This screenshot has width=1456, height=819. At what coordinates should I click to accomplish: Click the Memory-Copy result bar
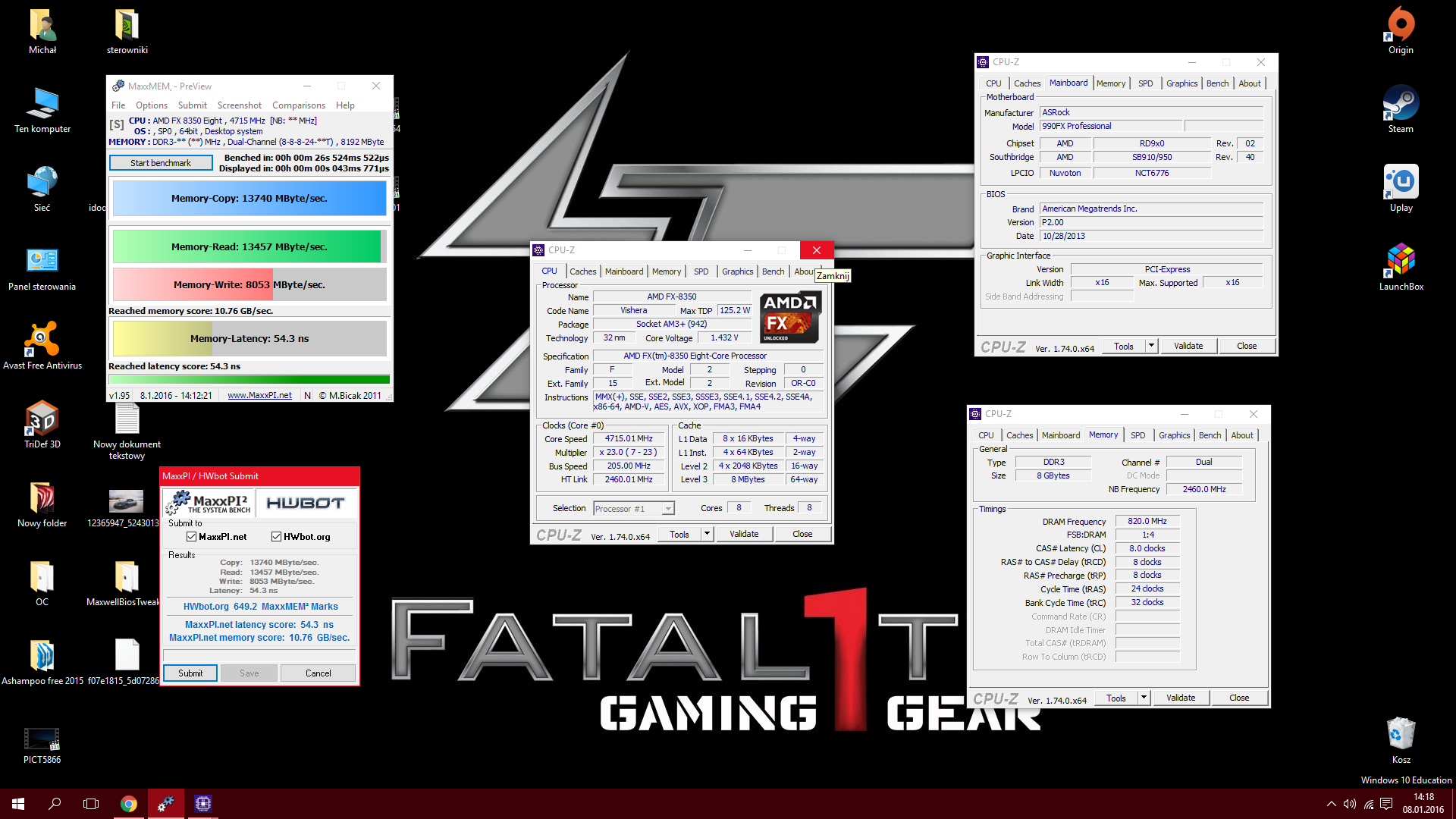pos(249,199)
